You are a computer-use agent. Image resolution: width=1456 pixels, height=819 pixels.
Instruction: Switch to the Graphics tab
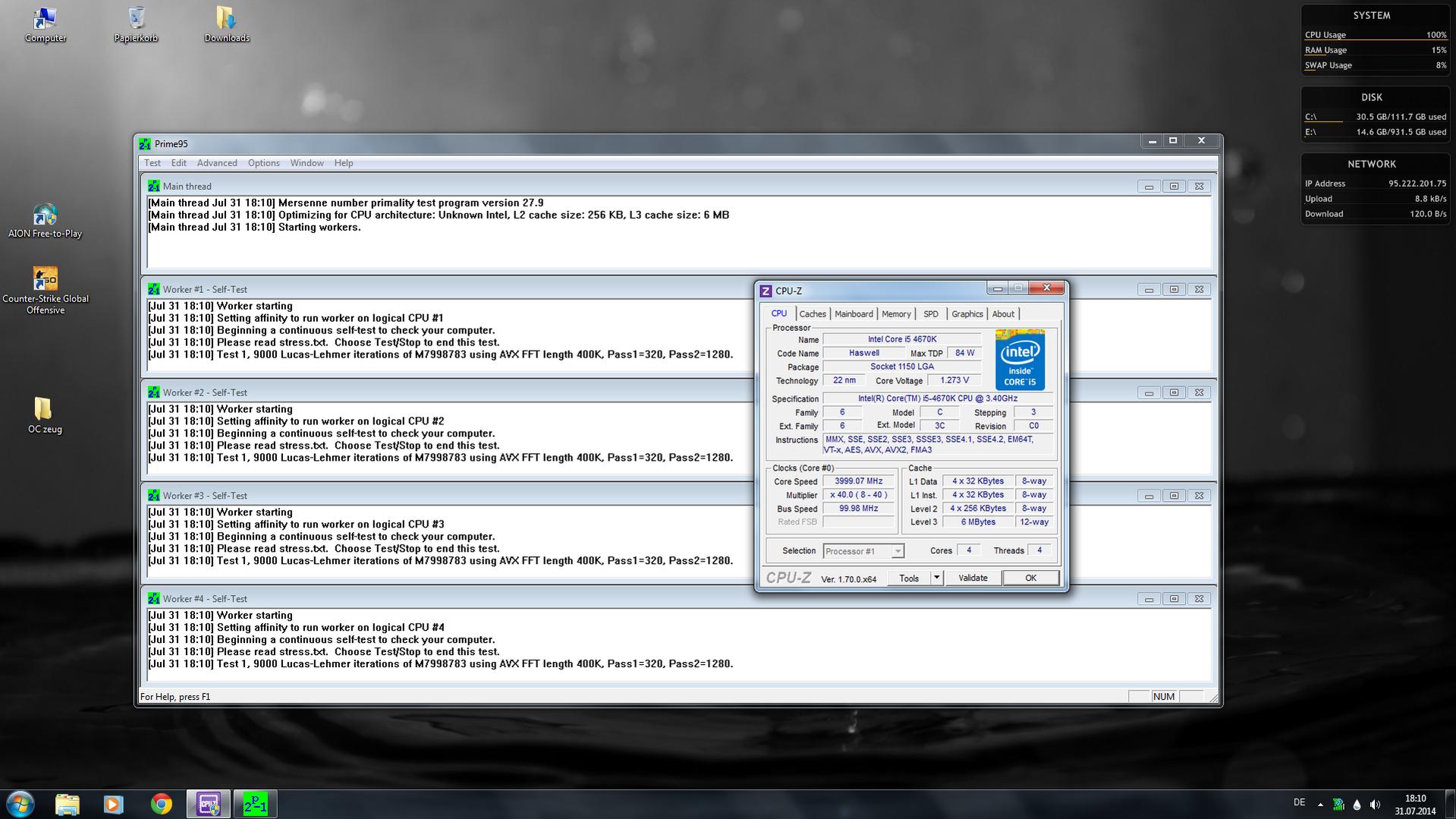pyautogui.click(x=967, y=314)
